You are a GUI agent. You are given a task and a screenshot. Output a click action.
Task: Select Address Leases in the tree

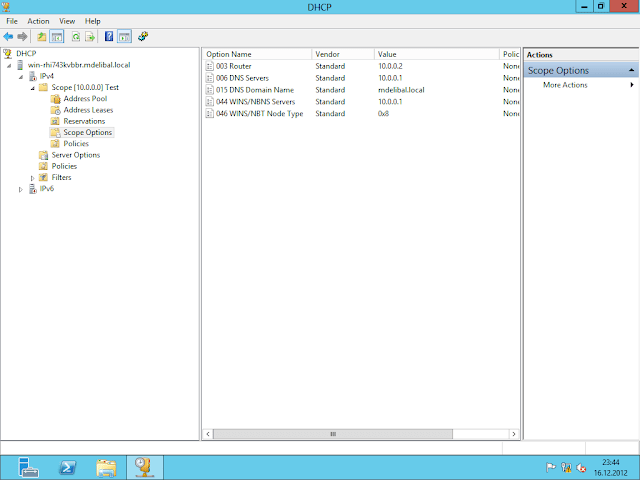click(x=88, y=110)
